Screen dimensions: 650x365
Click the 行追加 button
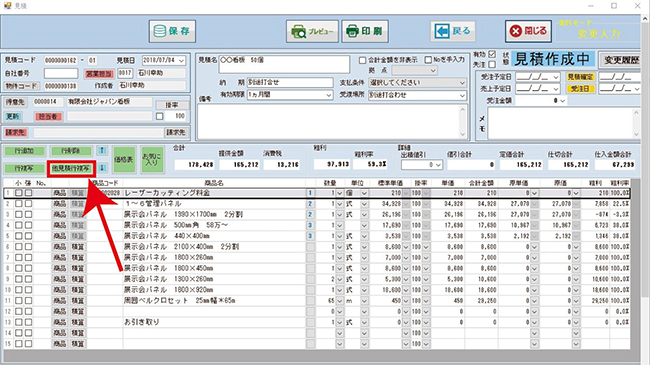24,151
